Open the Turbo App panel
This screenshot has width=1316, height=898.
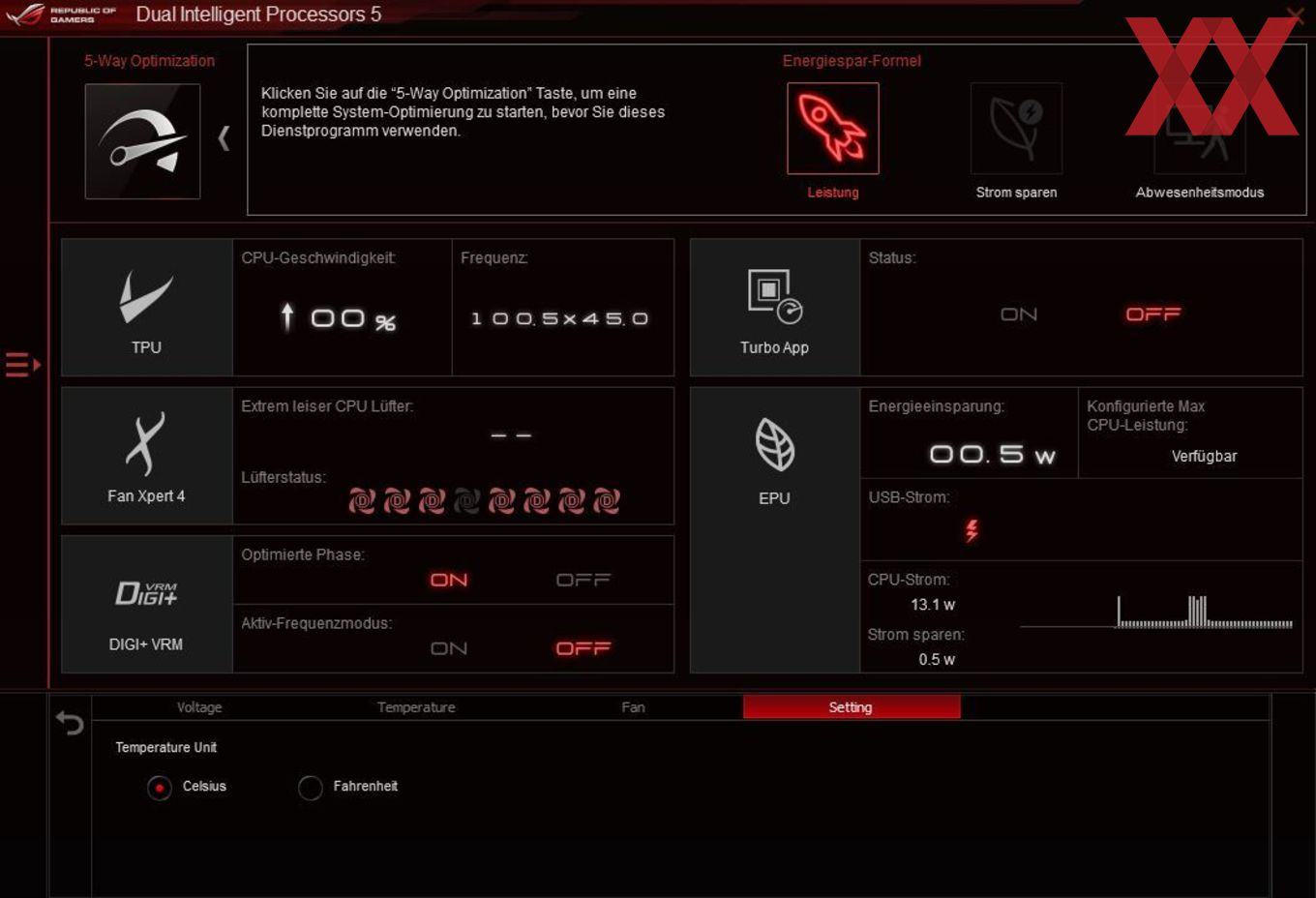tap(774, 308)
